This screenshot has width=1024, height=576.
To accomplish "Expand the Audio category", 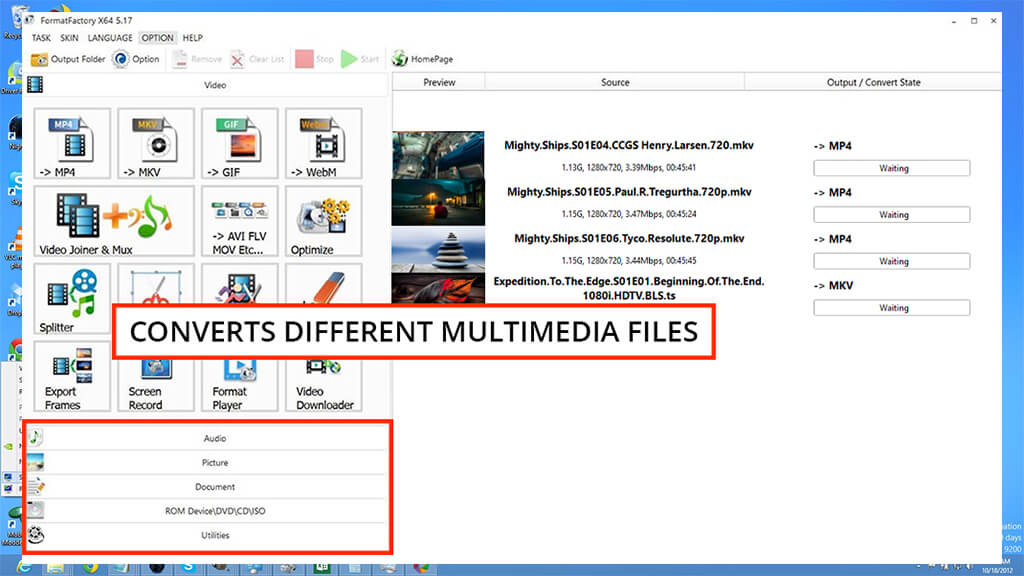I will point(207,438).
